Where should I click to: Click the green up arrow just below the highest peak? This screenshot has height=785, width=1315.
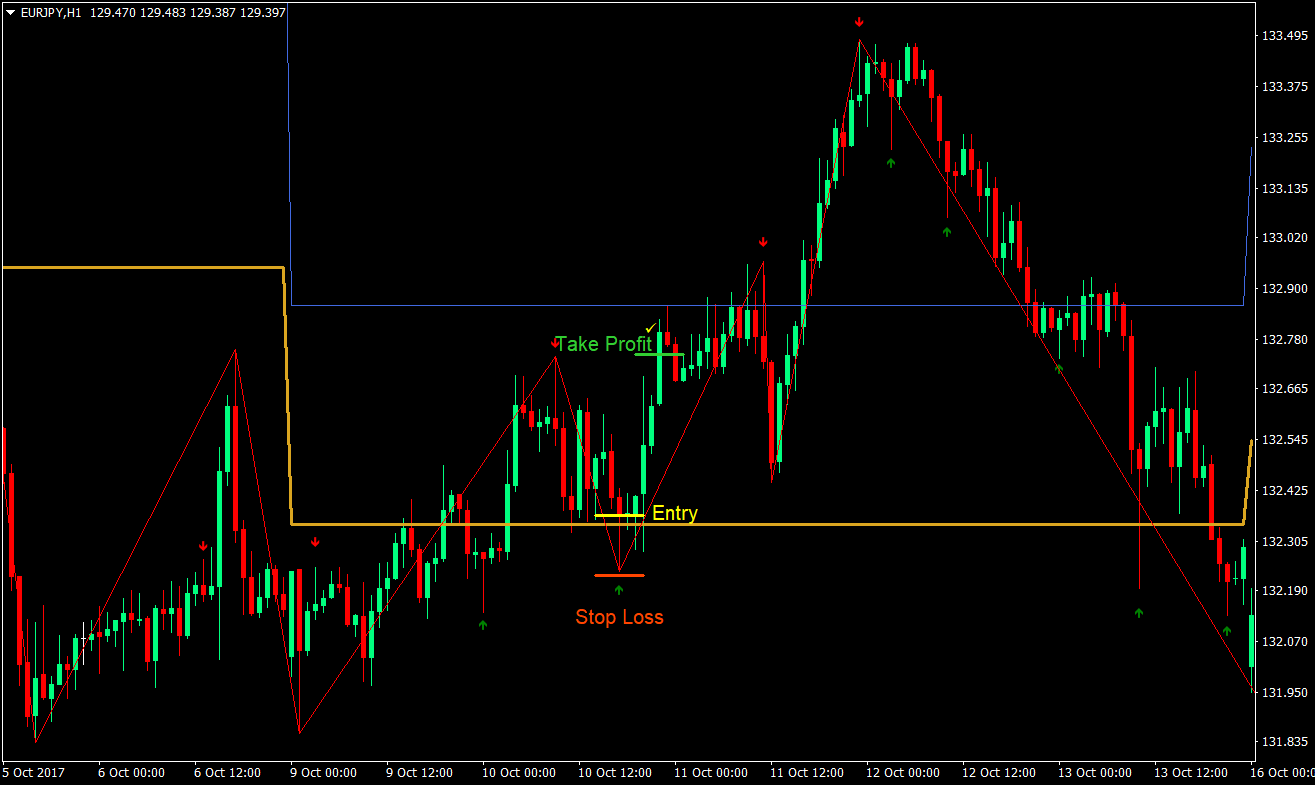pyautogui.click(x=891, y=162)
